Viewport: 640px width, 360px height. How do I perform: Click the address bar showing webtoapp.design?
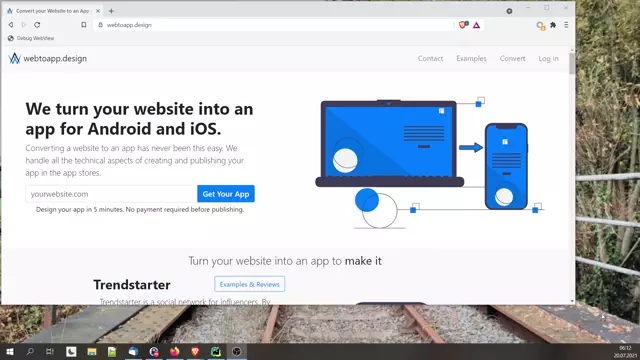pos(273,25)
